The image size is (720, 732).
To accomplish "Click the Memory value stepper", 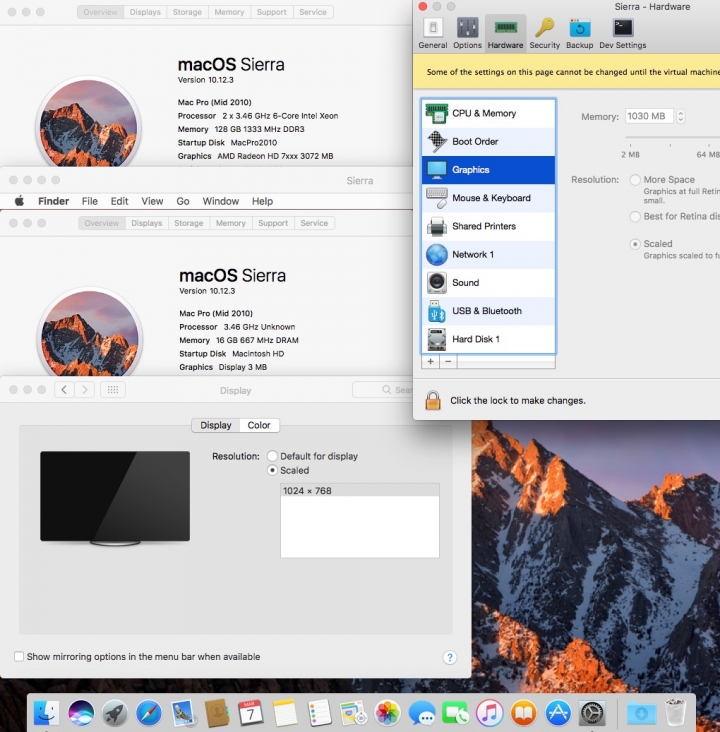I will [681, 116].
